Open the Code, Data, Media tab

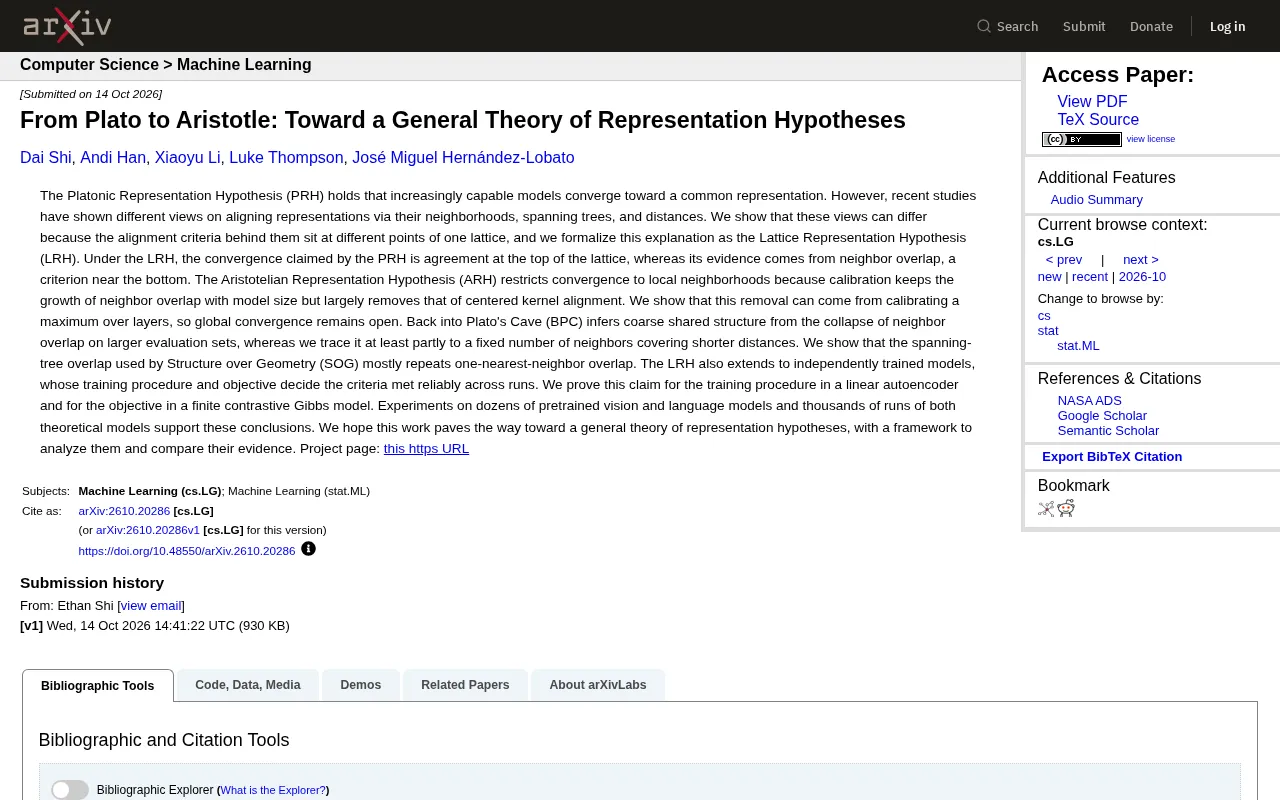pyautogui.click(x=248, y=685)
